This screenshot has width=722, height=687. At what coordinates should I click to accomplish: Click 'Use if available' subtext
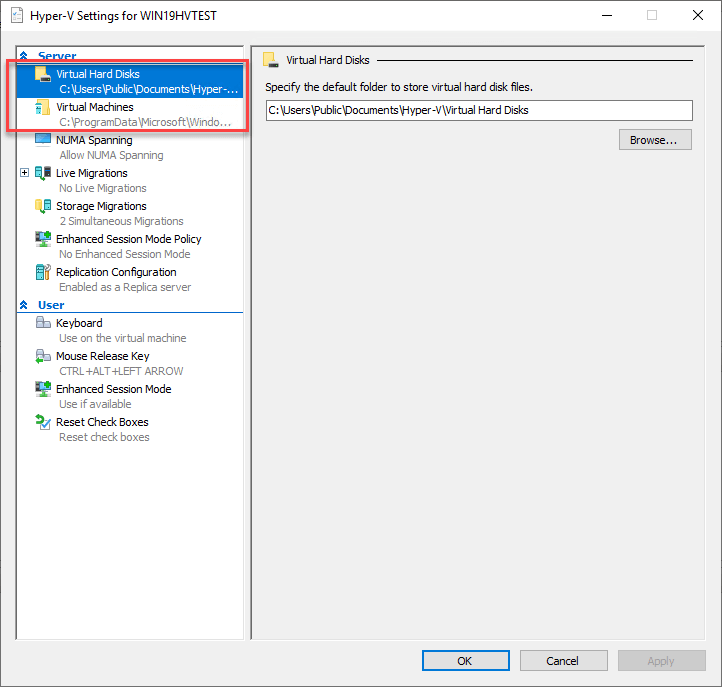pos(95,404)
